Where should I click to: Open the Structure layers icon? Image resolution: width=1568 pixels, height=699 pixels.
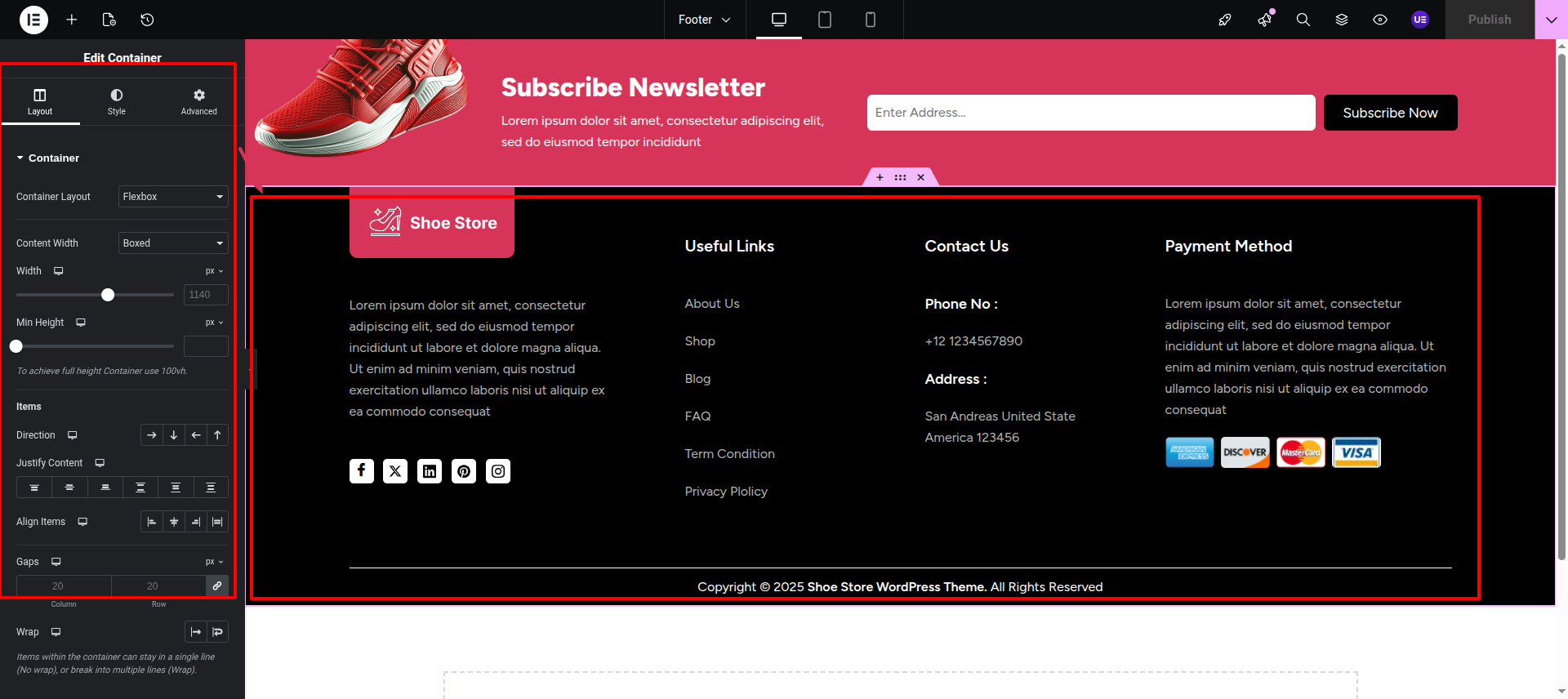coord(1341,20)
